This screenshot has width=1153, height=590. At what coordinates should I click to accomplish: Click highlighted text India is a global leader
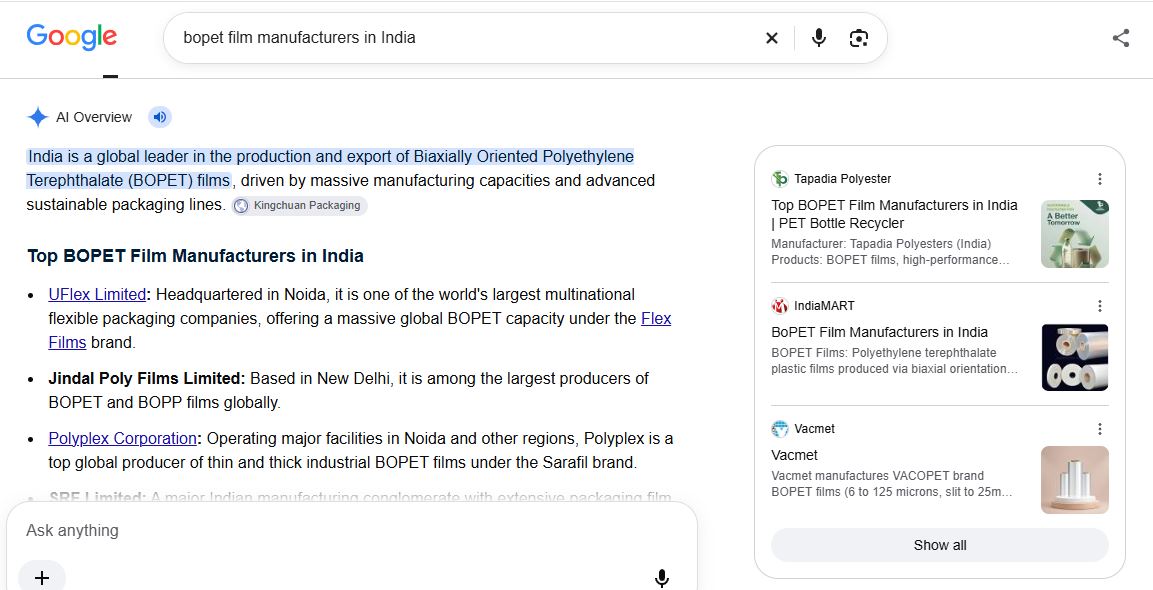tap(330, 168)
